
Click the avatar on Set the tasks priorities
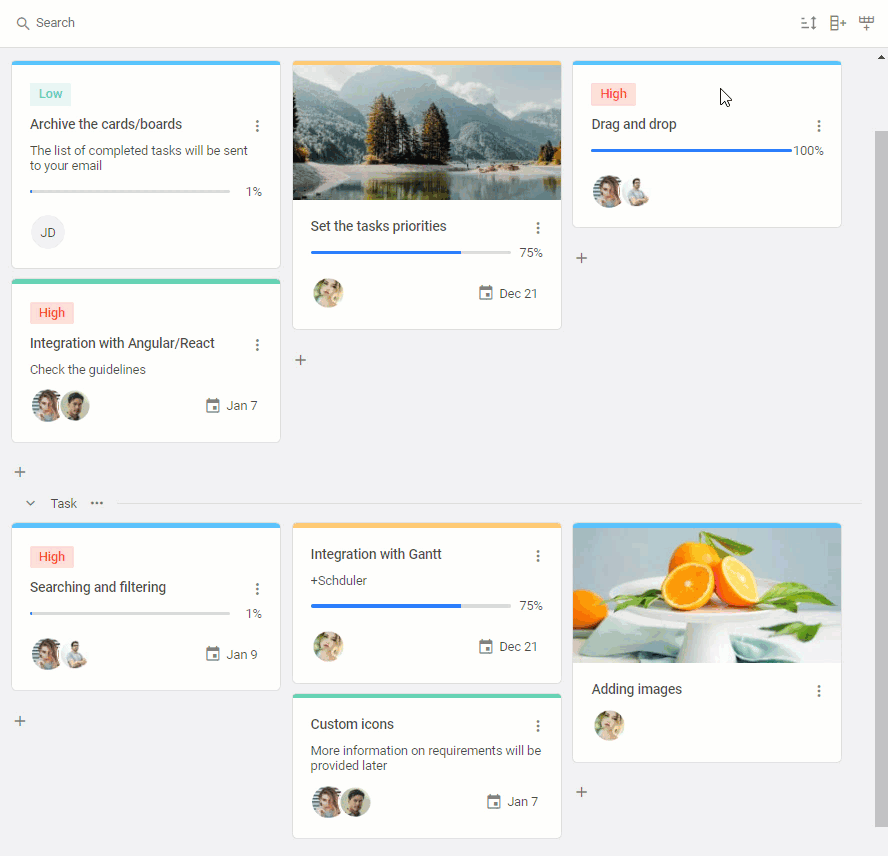tap(328, 293)
